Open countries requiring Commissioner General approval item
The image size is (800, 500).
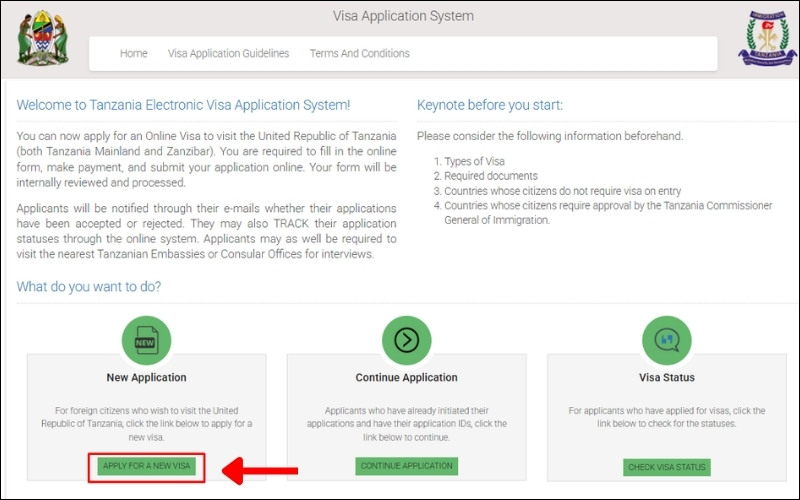pyautogui.click(x=608, y=213)
